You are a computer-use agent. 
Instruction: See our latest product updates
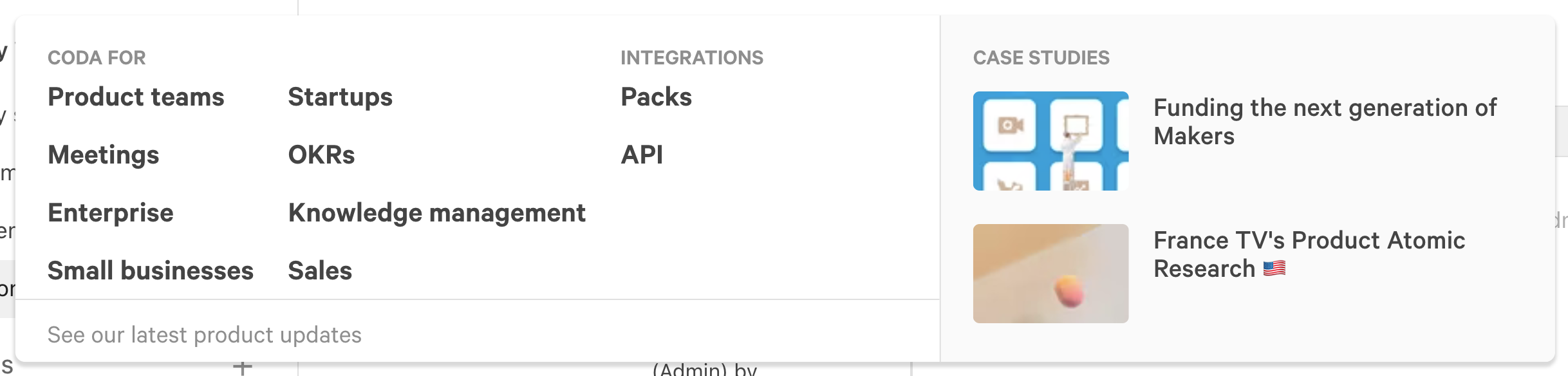[x=204, y=335]
